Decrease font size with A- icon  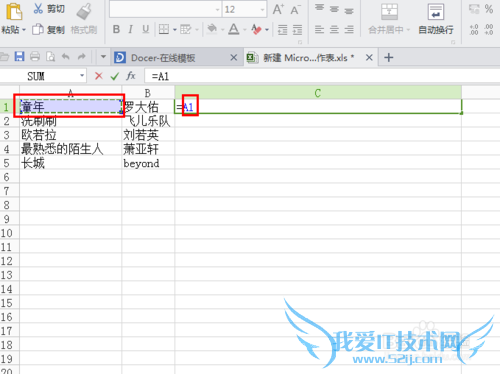(295, 9)
